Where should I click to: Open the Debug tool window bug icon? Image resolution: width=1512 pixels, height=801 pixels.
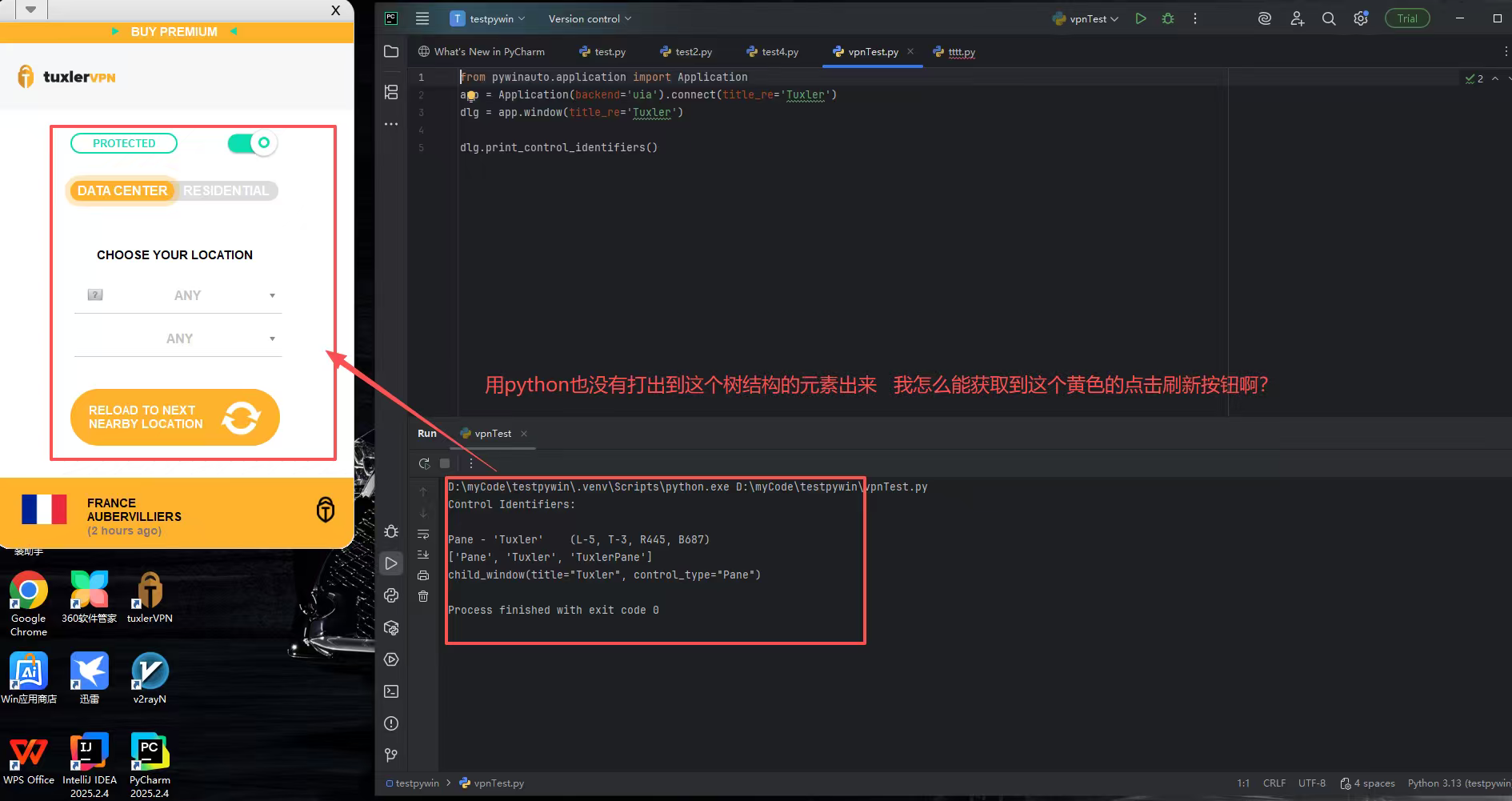(391, 531)
